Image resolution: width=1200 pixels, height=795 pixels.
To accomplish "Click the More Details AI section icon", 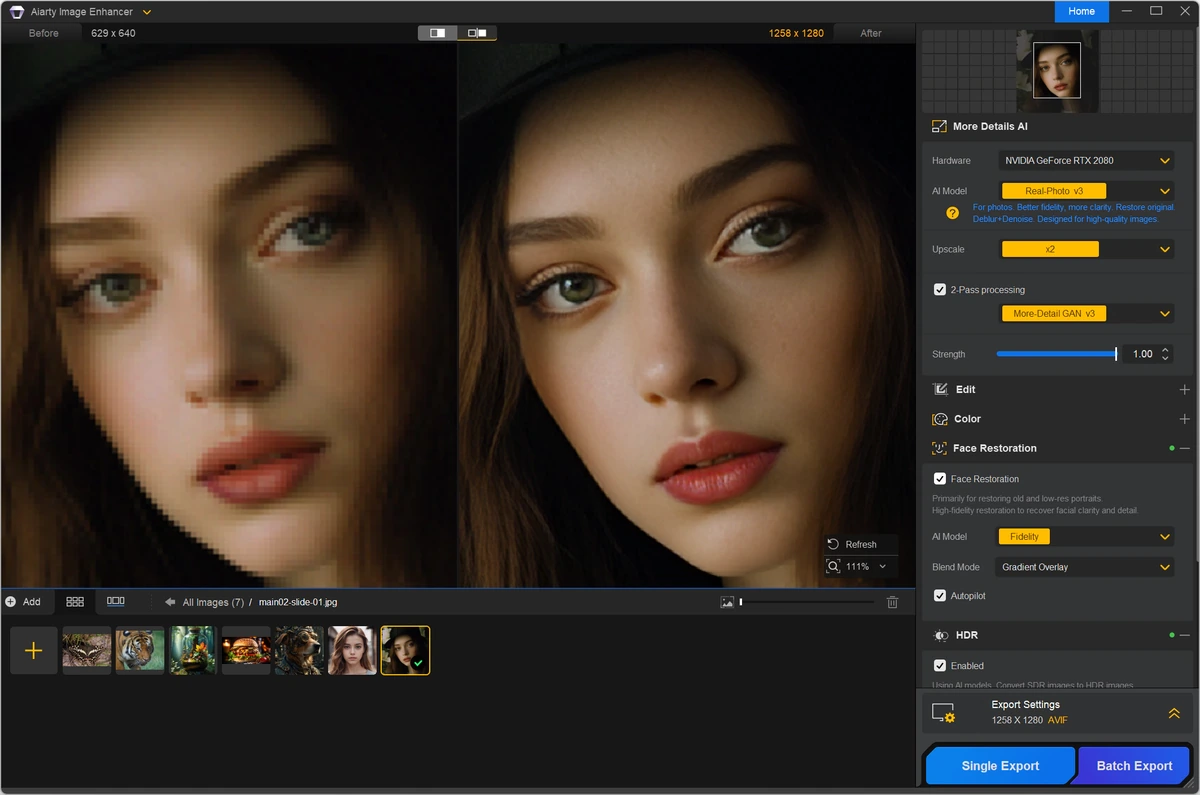I will pyautogui.click(x=939, y=127).
